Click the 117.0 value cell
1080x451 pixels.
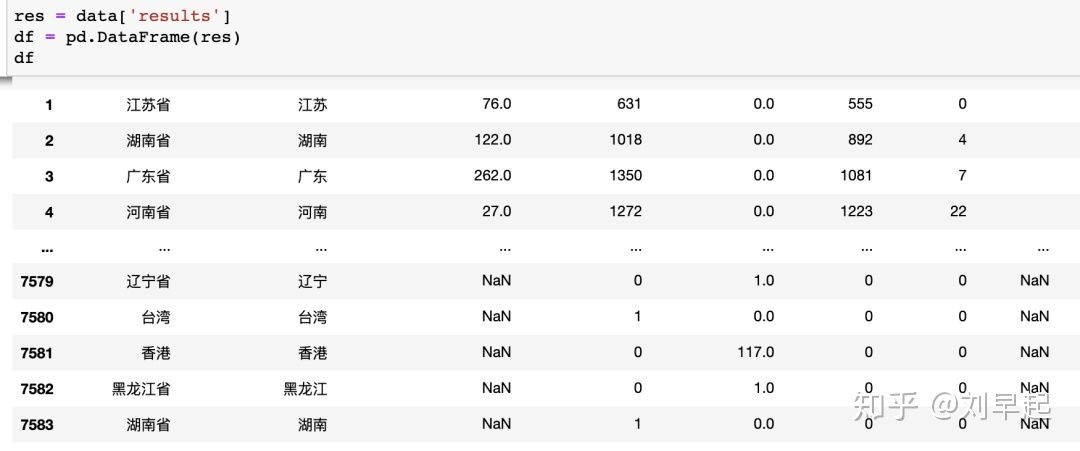point(756,353)
